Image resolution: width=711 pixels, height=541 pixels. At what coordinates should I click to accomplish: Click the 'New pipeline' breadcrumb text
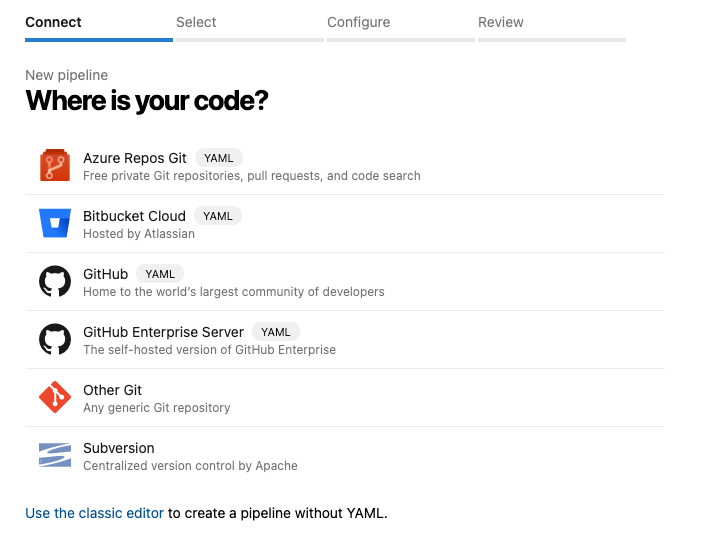[x=67, y=75]
